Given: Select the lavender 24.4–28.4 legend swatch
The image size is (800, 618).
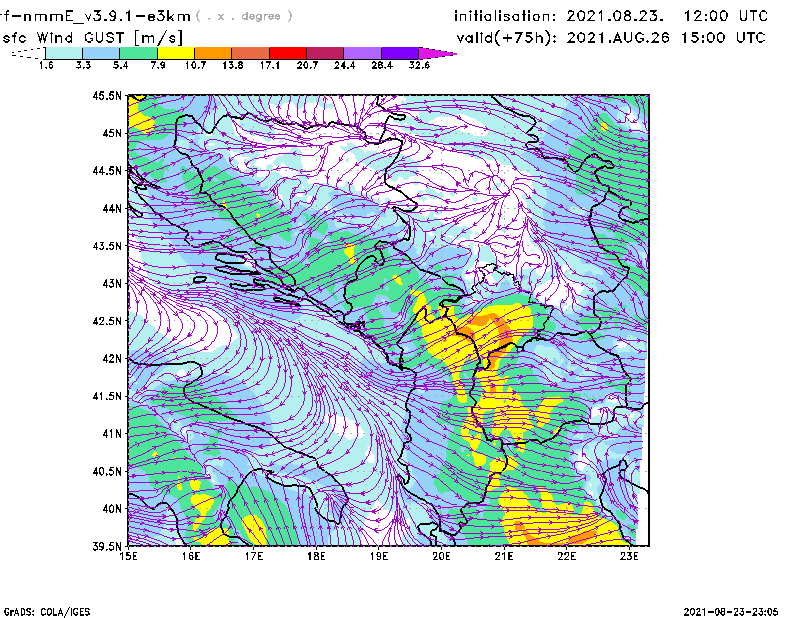Looking at the screenshot, I should pyautogui.click(x=362, y=53).
